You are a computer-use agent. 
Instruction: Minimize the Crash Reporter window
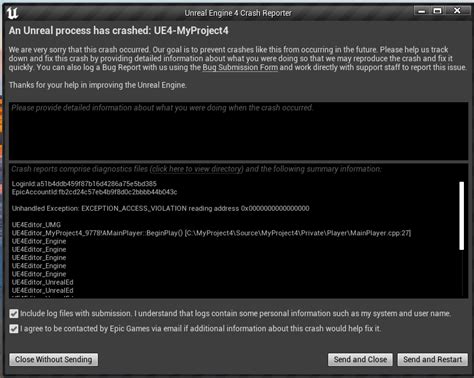click(422, 11)
